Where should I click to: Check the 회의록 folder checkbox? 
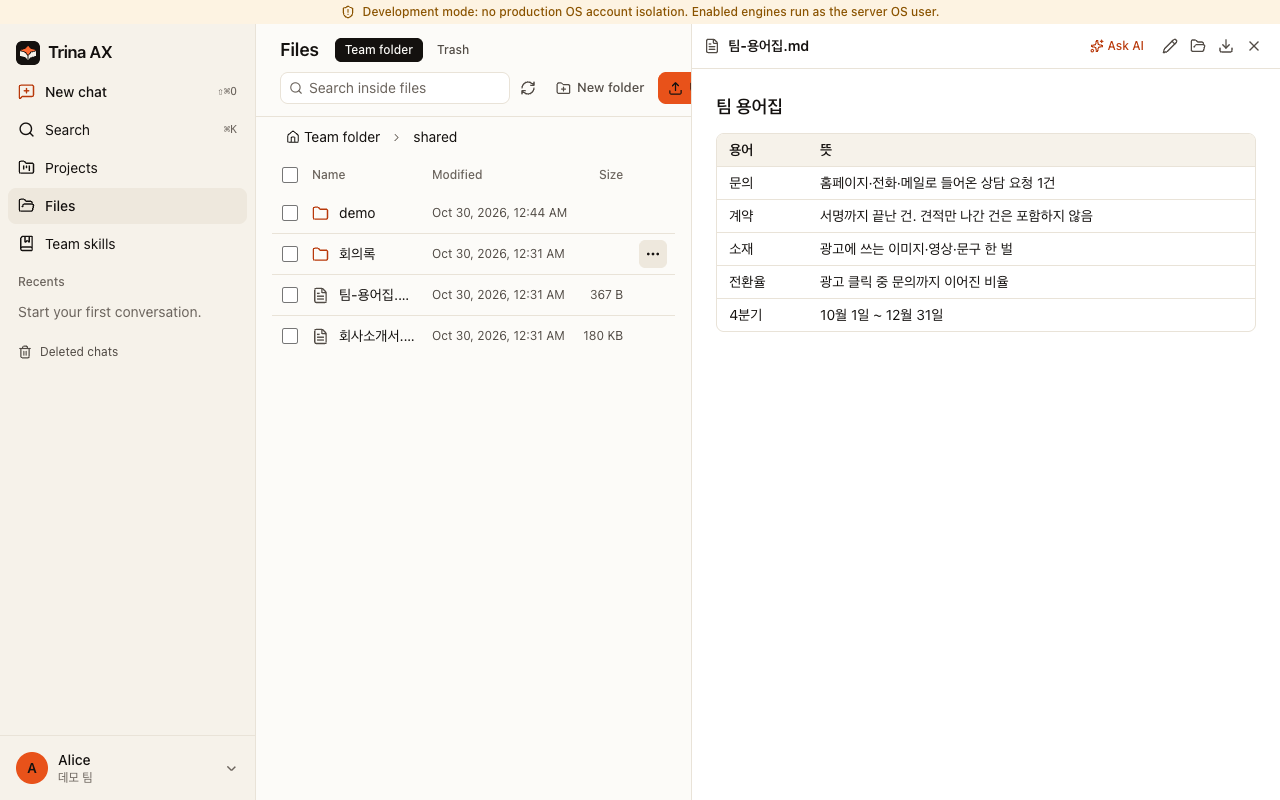click(290, 254)
